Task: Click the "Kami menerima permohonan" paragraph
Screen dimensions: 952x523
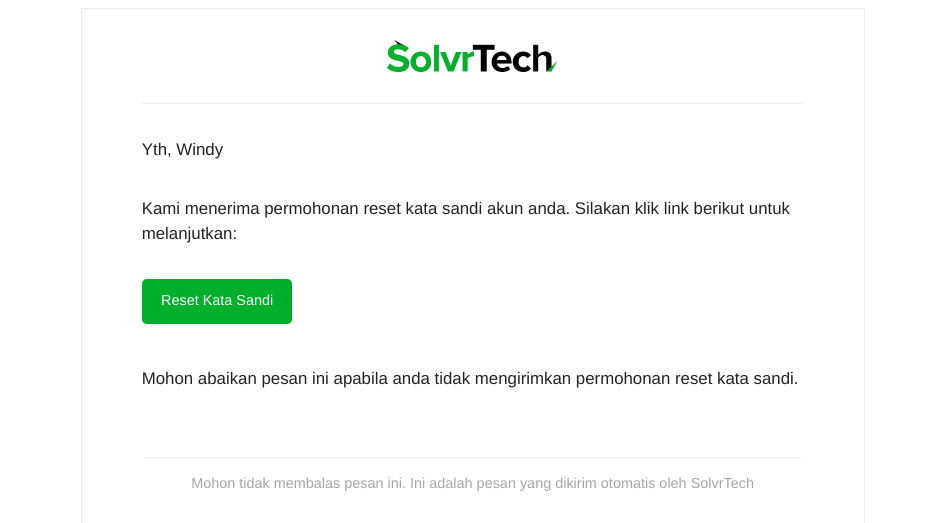Action: pyautogui.click(x=466, y=220)
